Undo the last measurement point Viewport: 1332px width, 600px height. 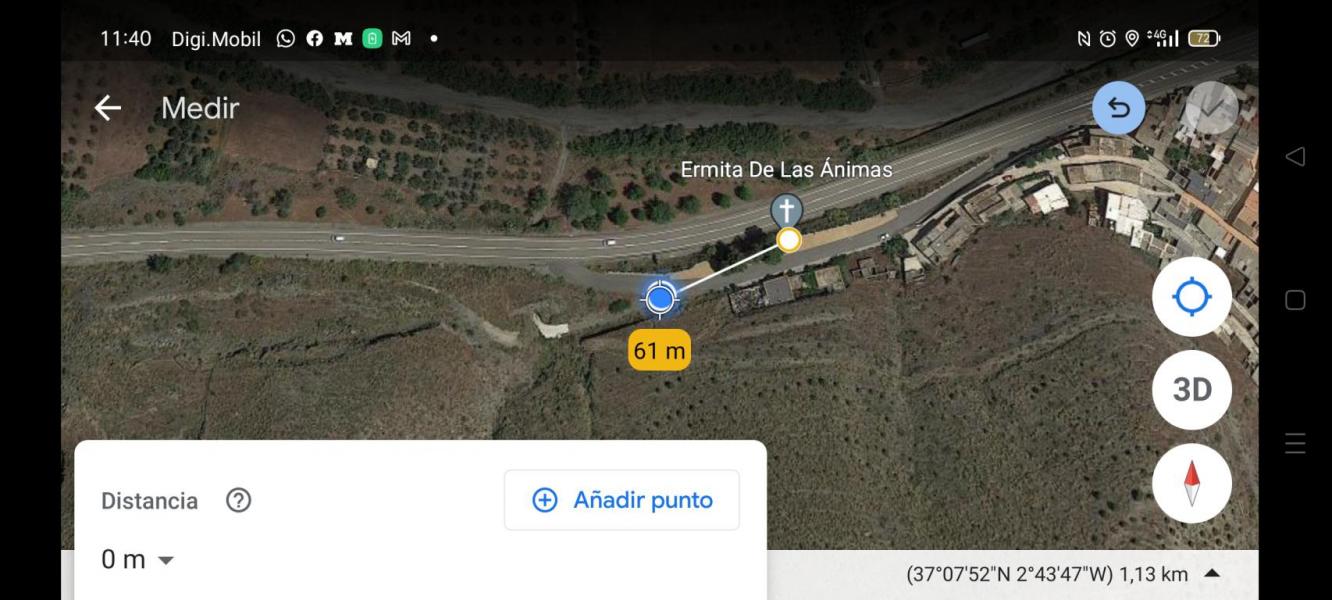(1118, 108)
